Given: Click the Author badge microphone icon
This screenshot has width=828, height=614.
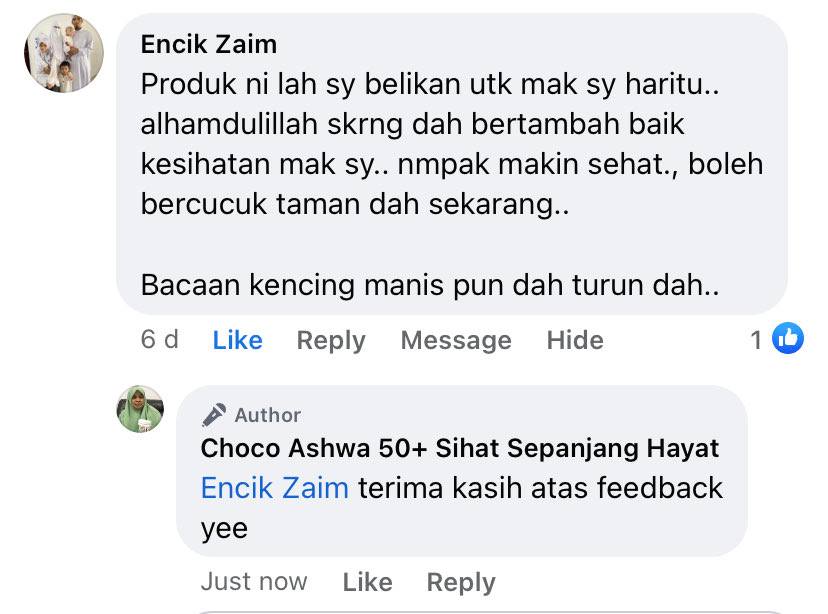Looking at the screenshot, I should (214, 414).
